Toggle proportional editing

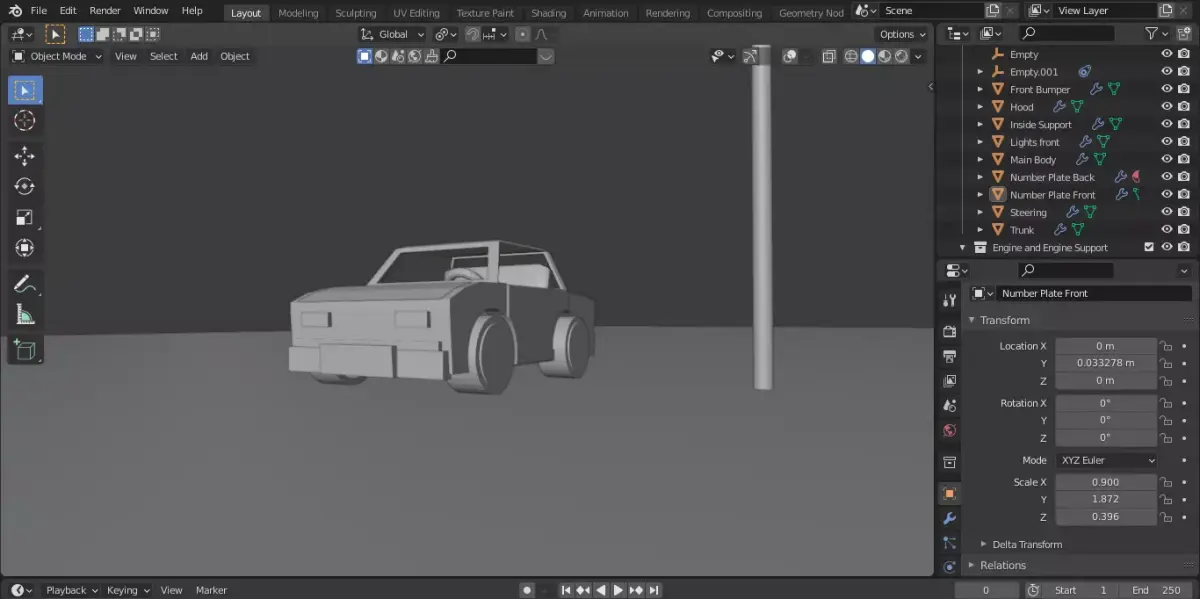522,34
